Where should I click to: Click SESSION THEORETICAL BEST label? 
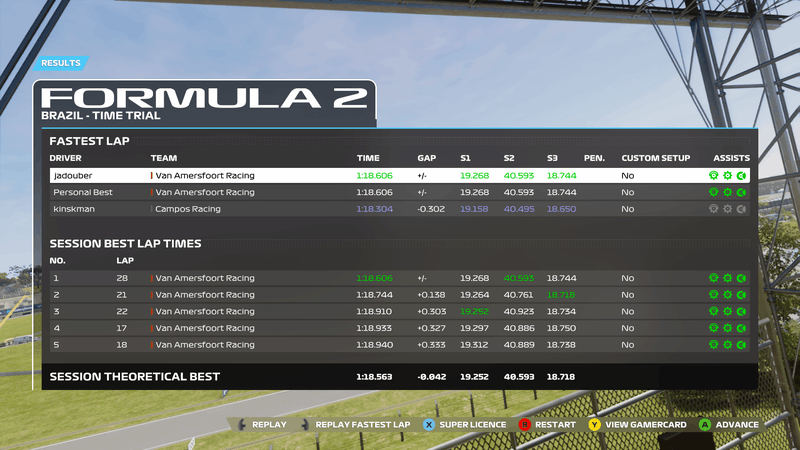pos(135,377)
